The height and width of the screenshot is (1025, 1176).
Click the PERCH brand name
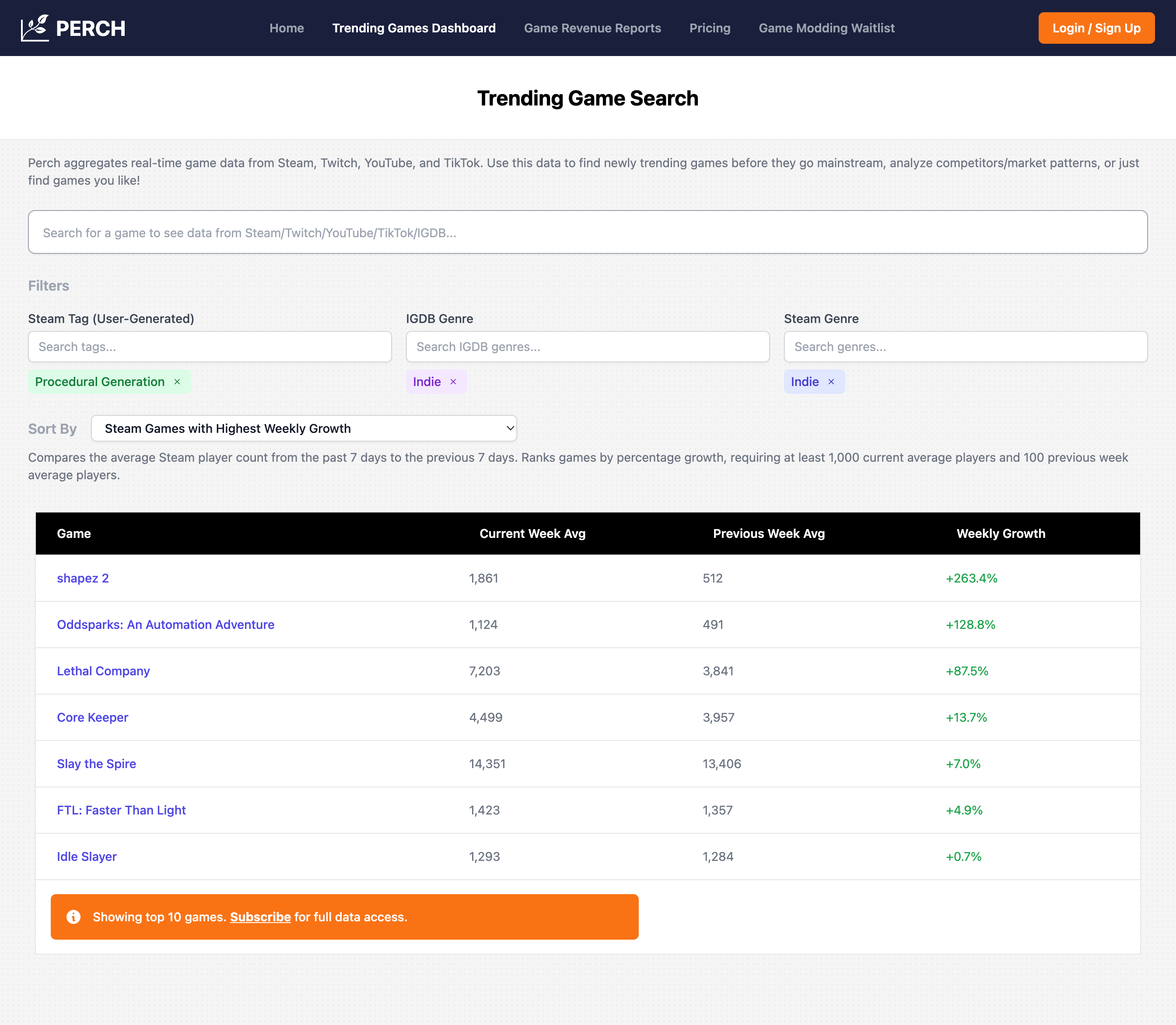point(91,28)
